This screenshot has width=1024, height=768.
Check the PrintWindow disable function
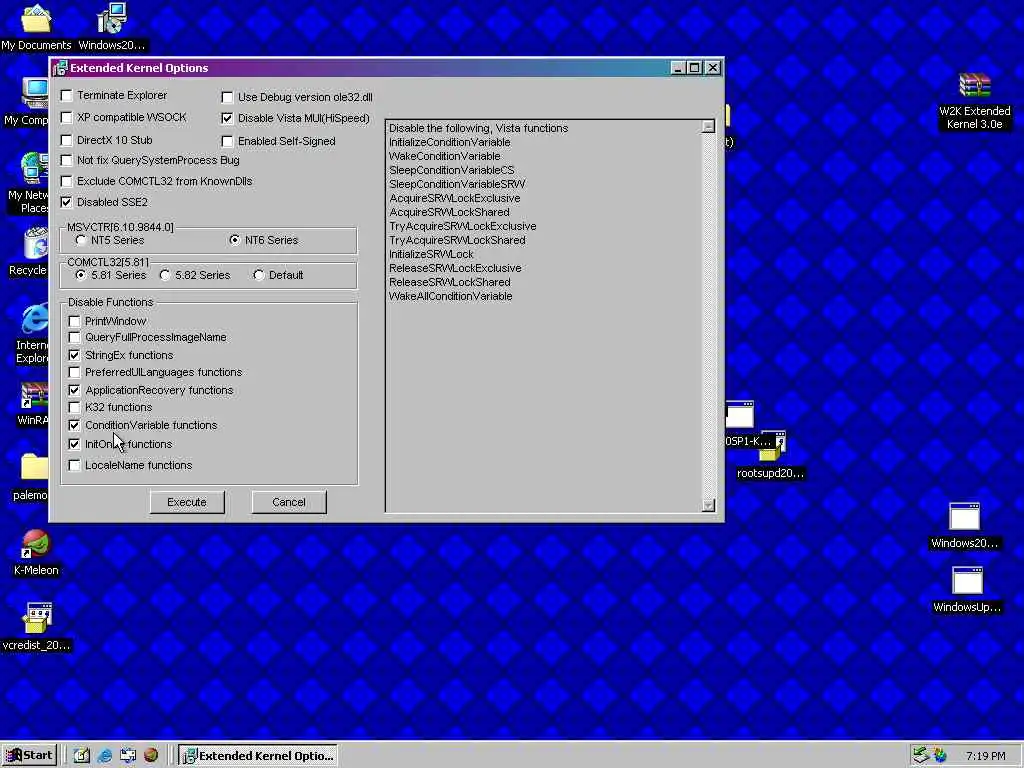click(x=74, y=321)
